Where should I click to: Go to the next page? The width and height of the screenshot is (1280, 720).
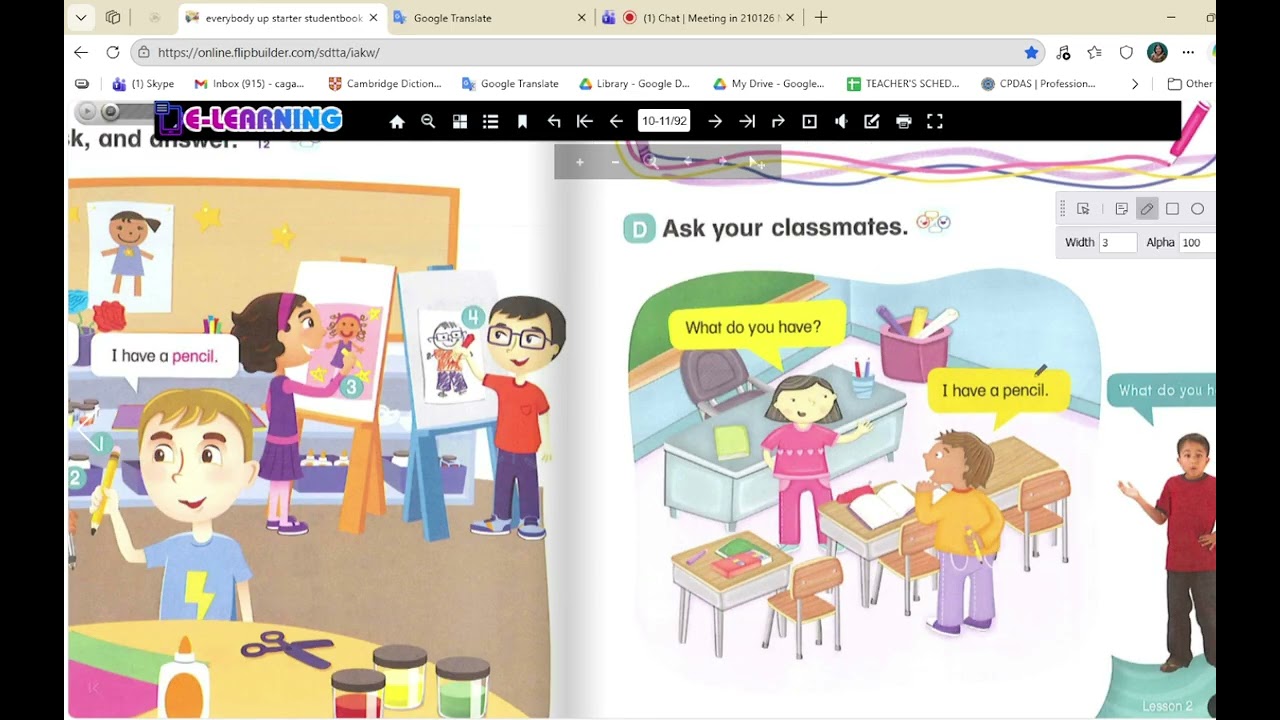[715, 121]
